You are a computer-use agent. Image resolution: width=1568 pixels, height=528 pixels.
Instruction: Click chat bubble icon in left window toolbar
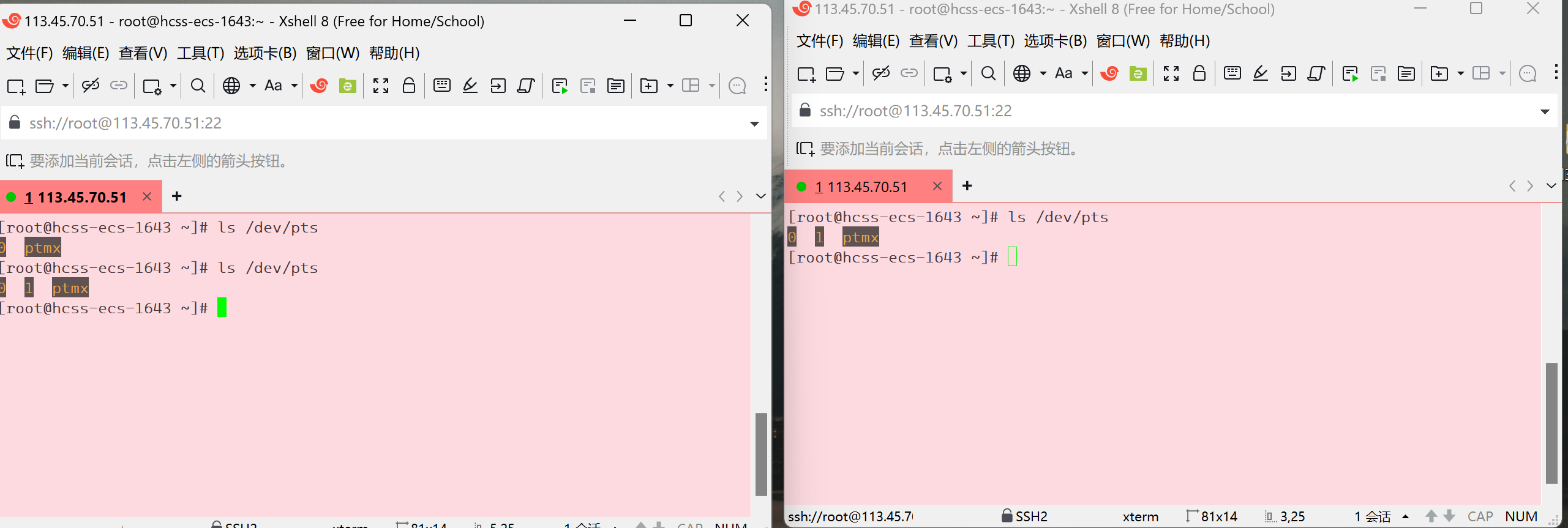click(x=737, y=86)
